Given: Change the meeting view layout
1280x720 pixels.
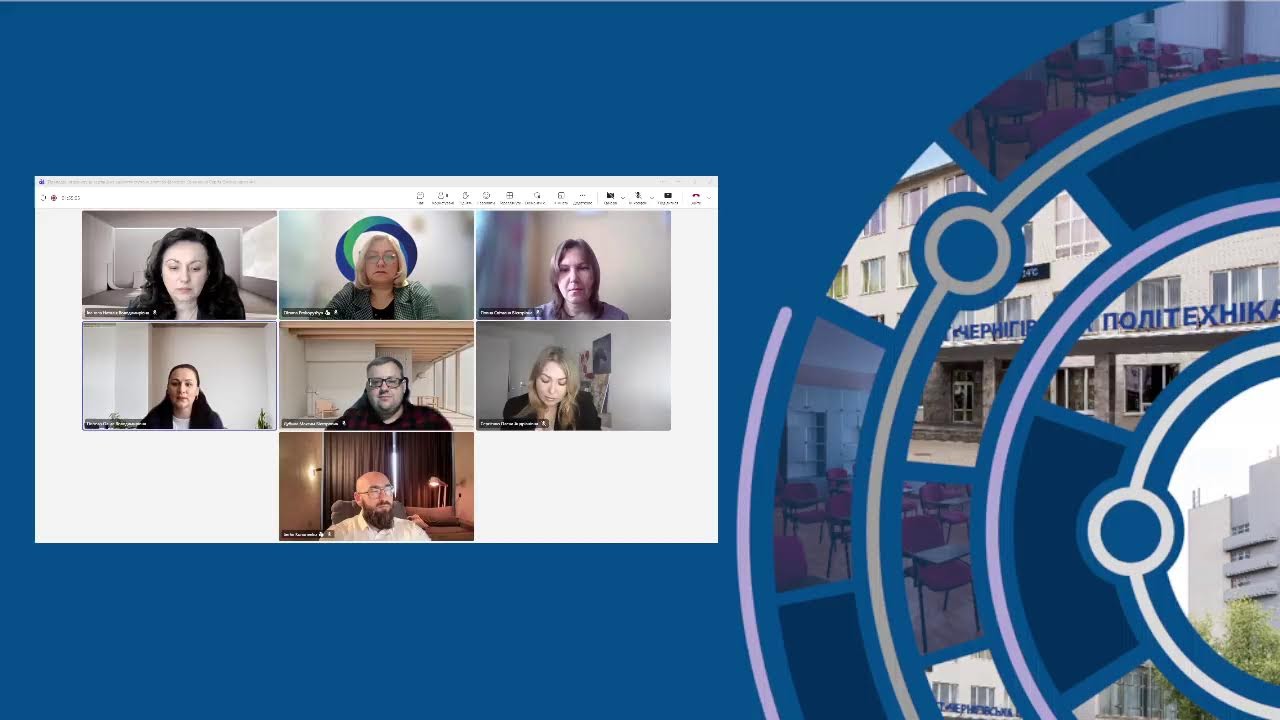Looking at the screenshot, I should [510, 197].
